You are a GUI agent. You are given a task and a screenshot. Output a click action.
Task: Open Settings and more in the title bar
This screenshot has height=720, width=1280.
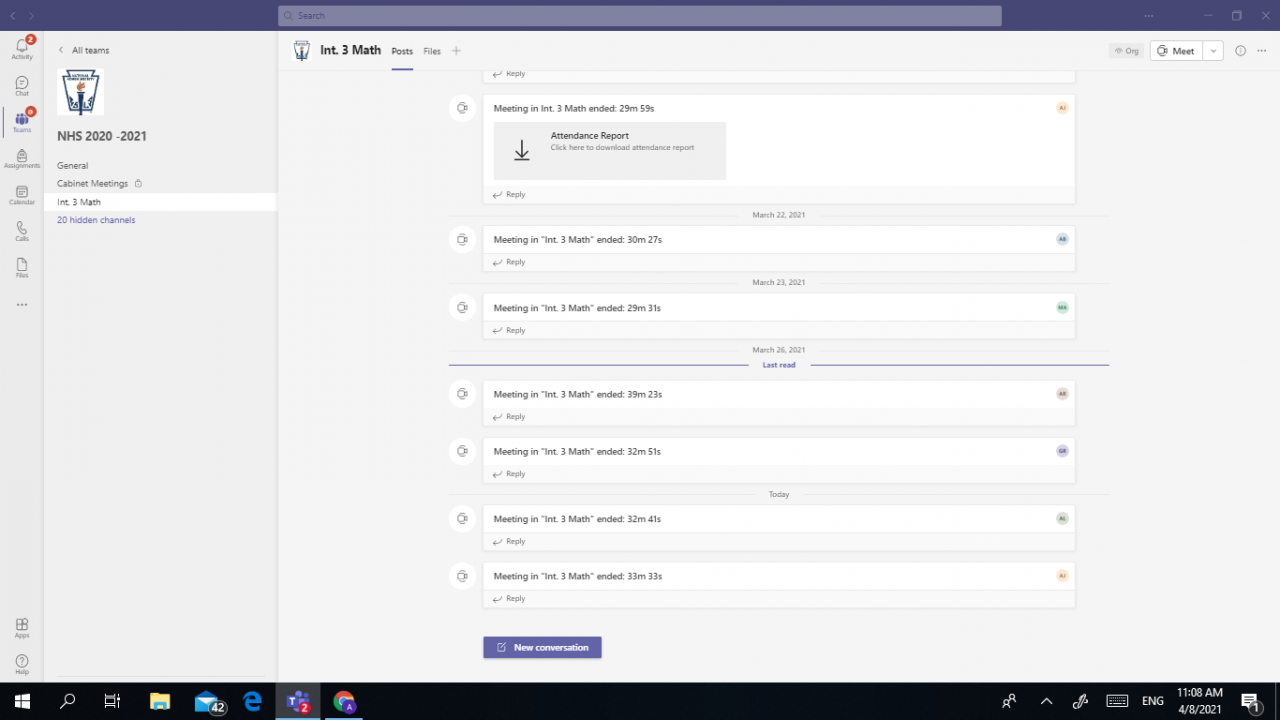[1149, 16]
